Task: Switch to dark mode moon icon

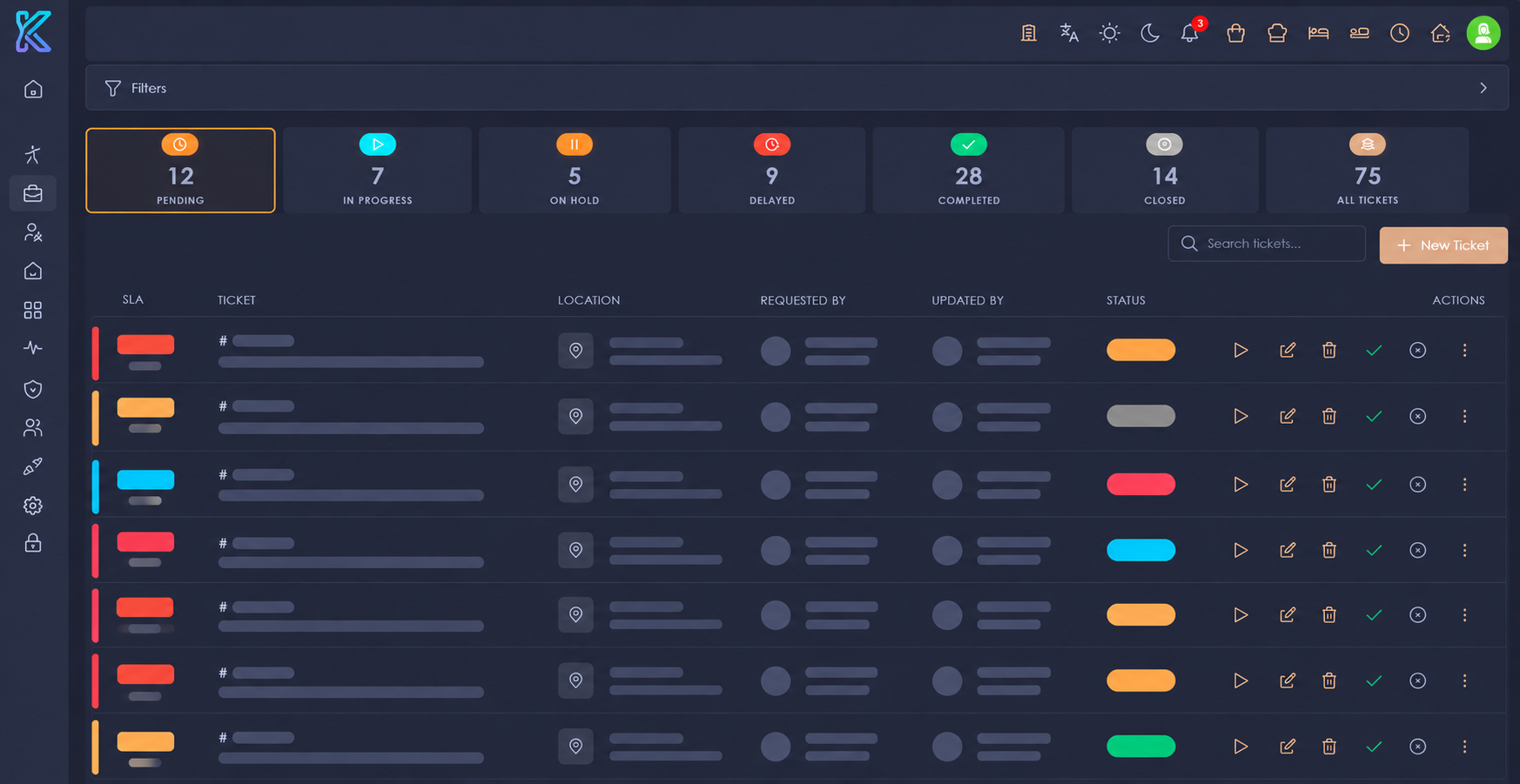Action: tap(1150, 33)
